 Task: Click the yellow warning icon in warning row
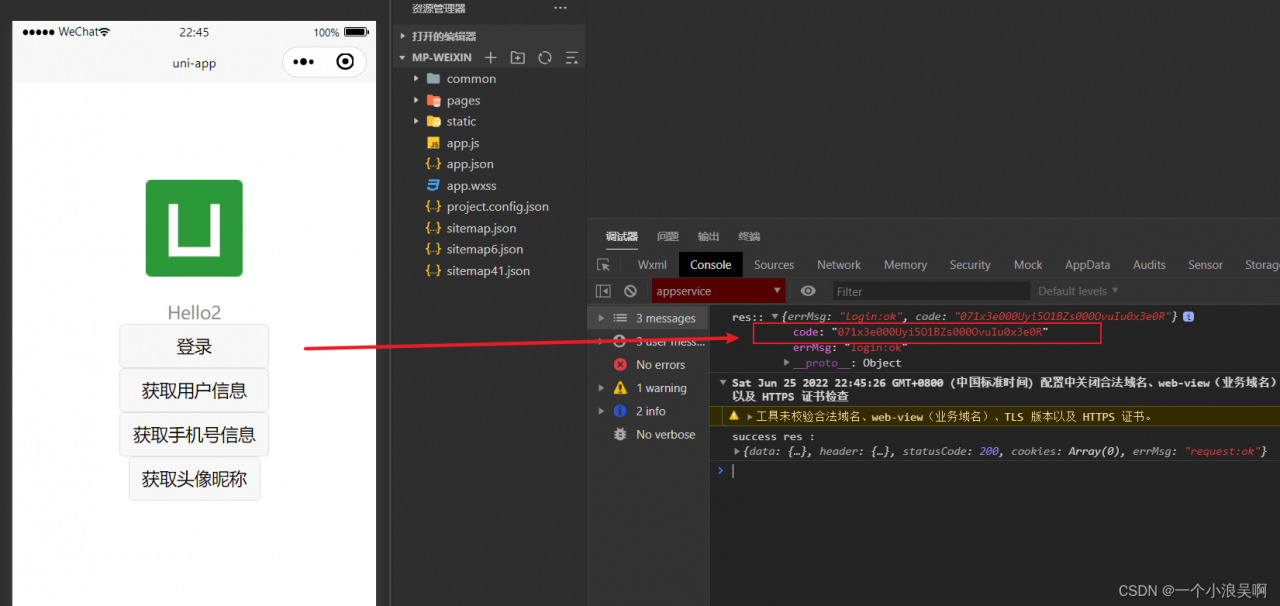coord(734,416)
